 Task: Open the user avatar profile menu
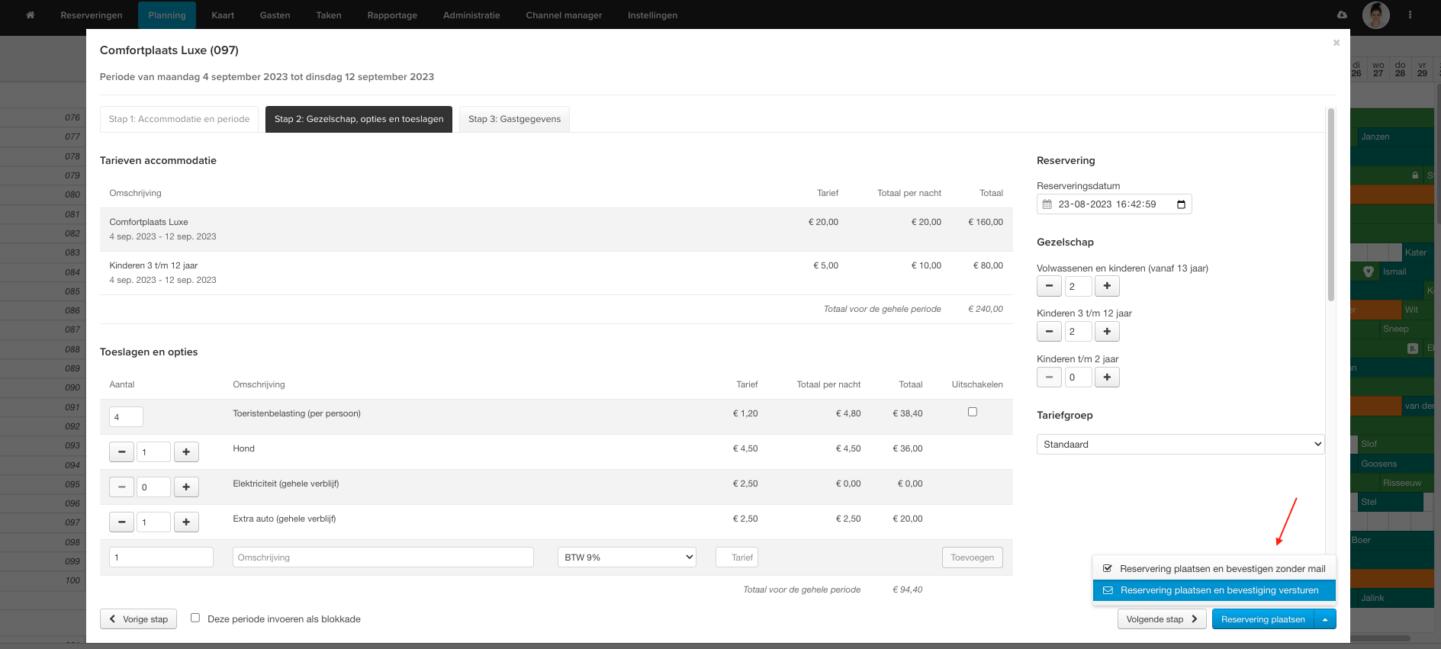(x=1376, y=15)
